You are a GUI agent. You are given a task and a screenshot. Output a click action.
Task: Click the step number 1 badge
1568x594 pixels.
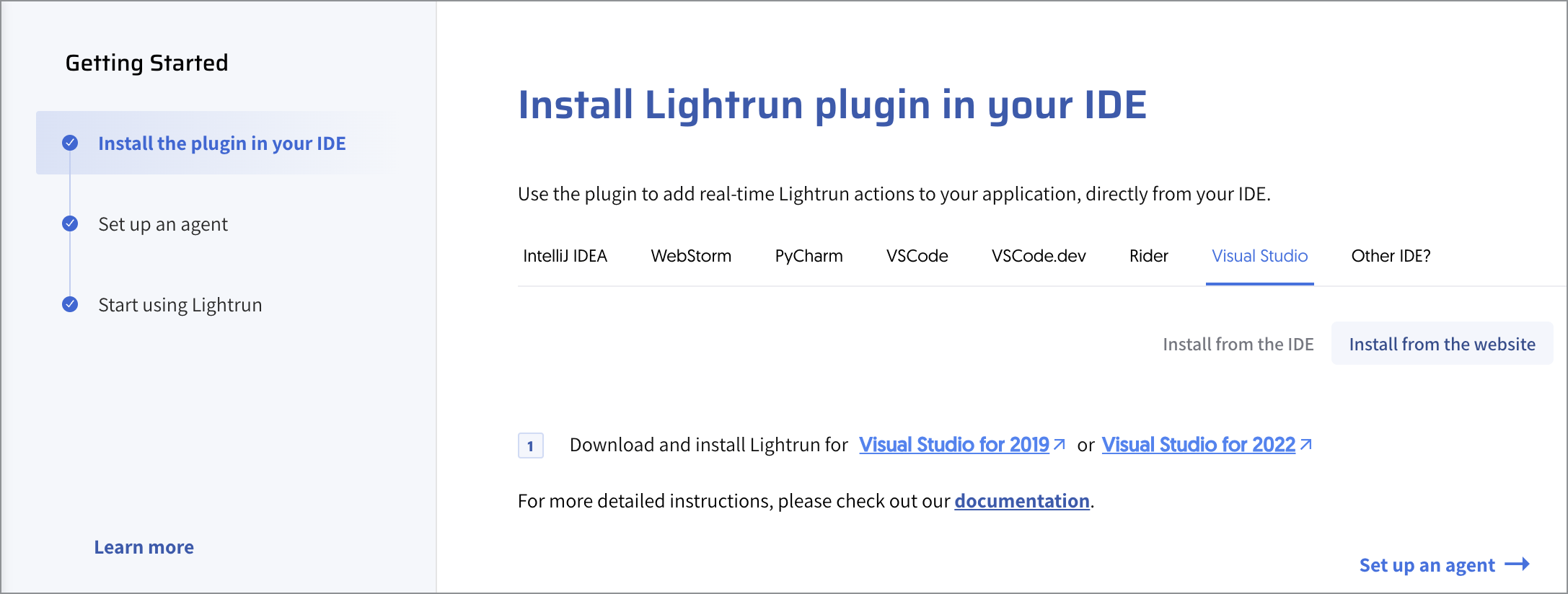click(530, 445)
